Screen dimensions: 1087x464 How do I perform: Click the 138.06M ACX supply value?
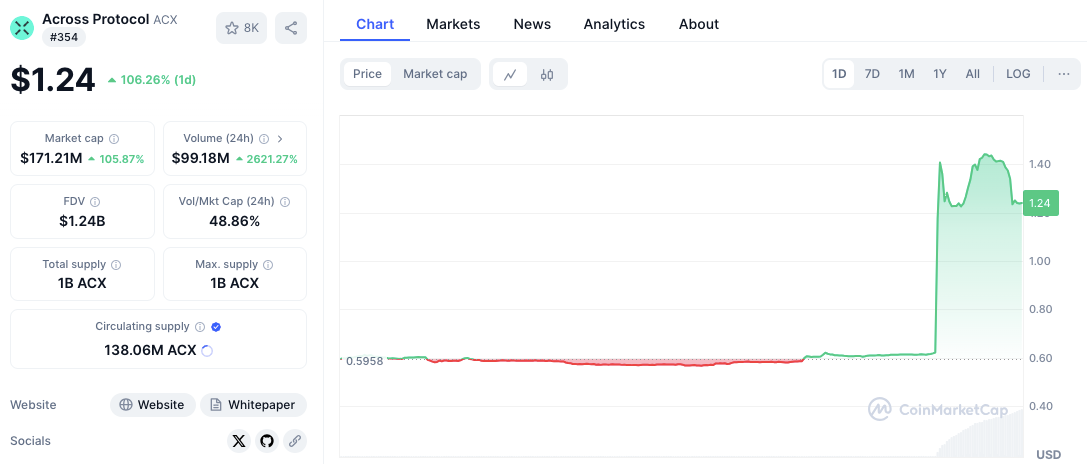coord(150,351)
